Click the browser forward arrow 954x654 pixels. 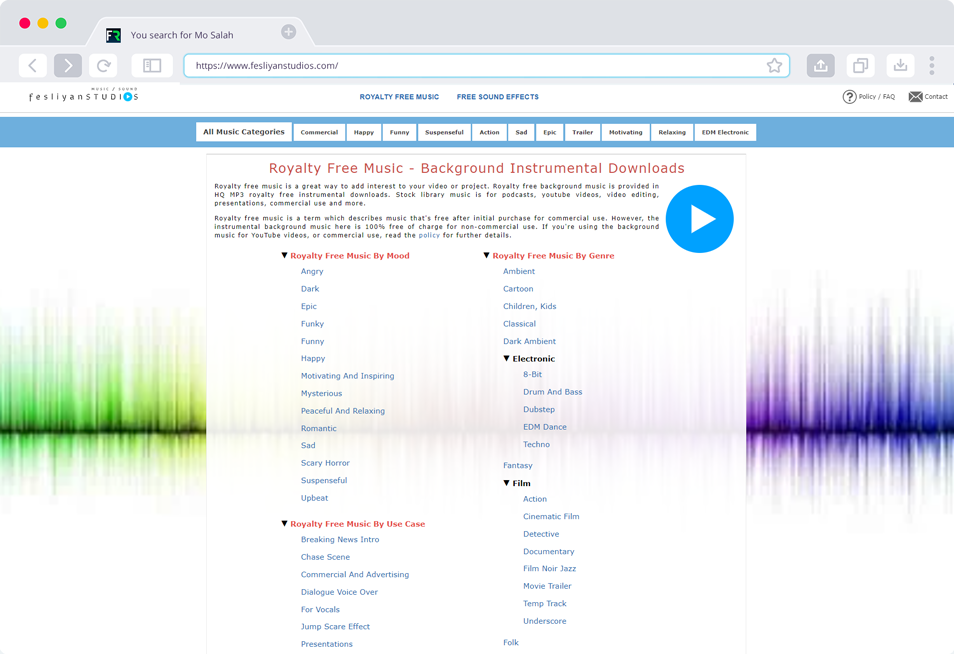[x=68, y=66]
